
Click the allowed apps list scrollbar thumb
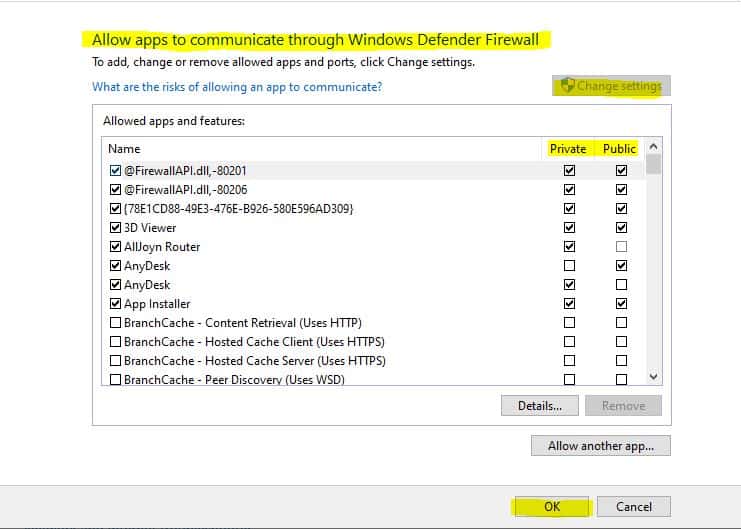tap(654, 165)
